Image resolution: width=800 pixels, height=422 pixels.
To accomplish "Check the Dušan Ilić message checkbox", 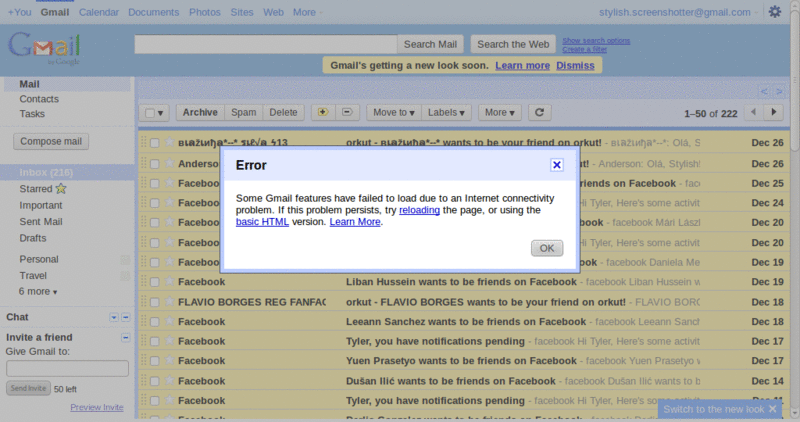I will (155, 381).
